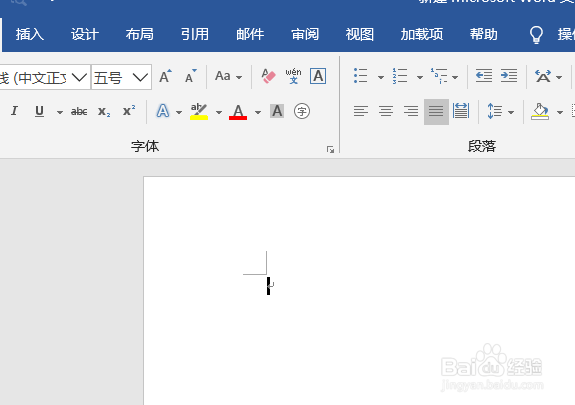Toggle character shading gray A icon

(x=277, y=111)
